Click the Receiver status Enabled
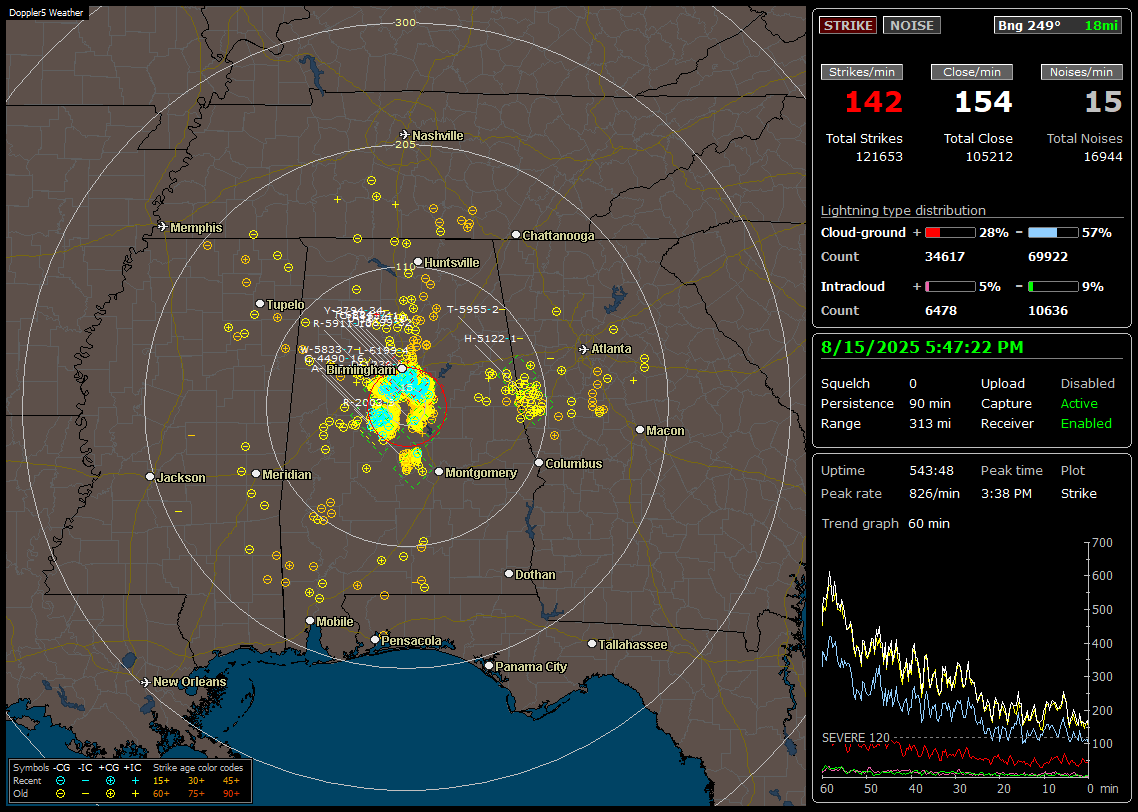Image resolution: width=1138 pixels, height=812 pixels. tap(1086, 424)
